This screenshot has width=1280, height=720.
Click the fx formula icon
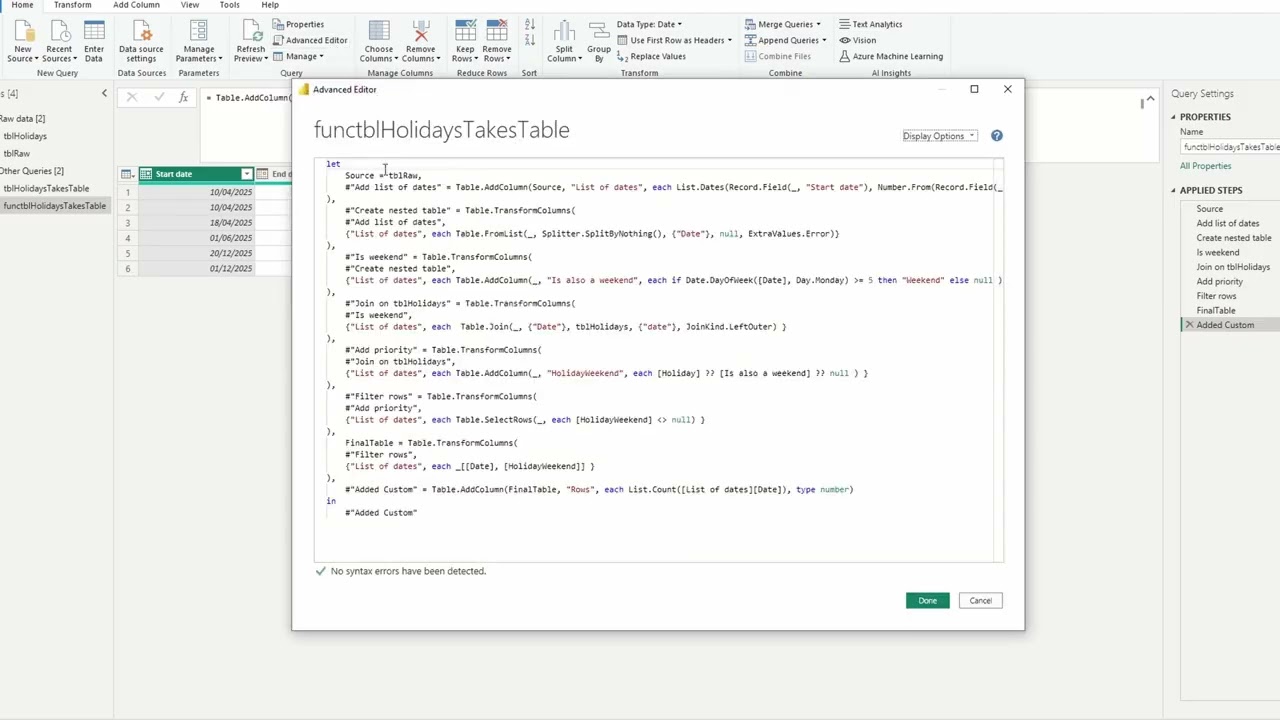click(x=183, y=97)
